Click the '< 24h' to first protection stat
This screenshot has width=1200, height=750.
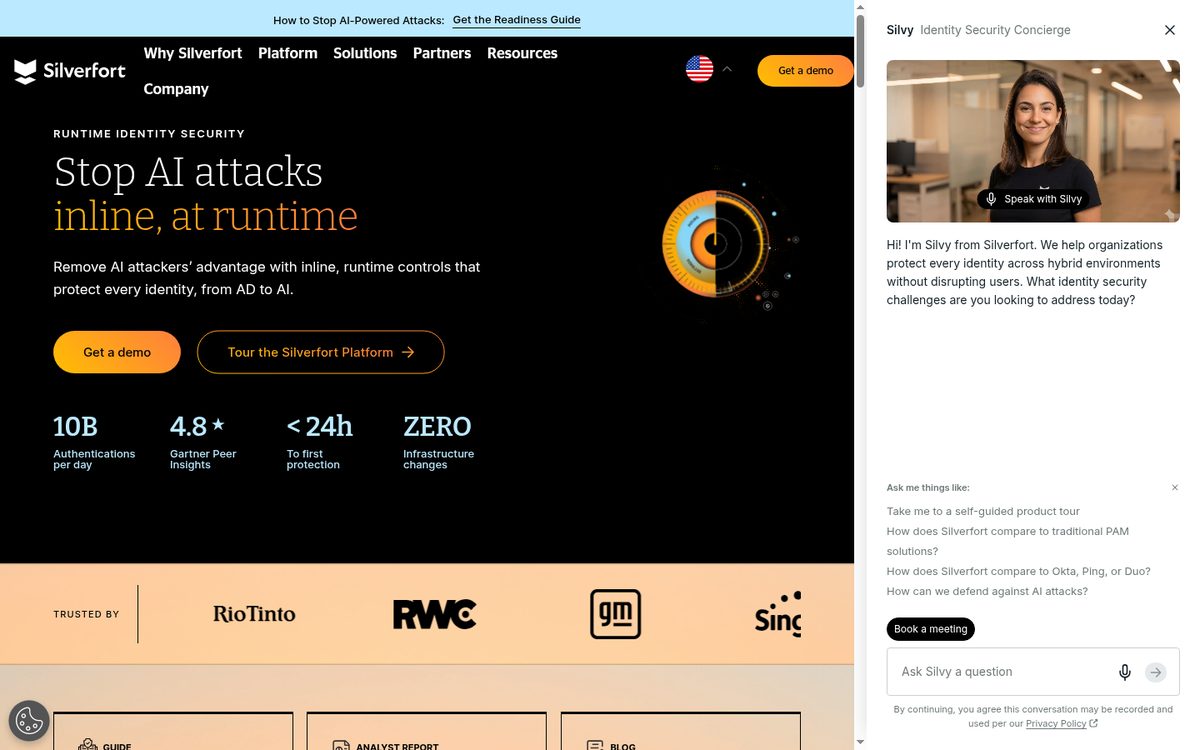[320, 441]
